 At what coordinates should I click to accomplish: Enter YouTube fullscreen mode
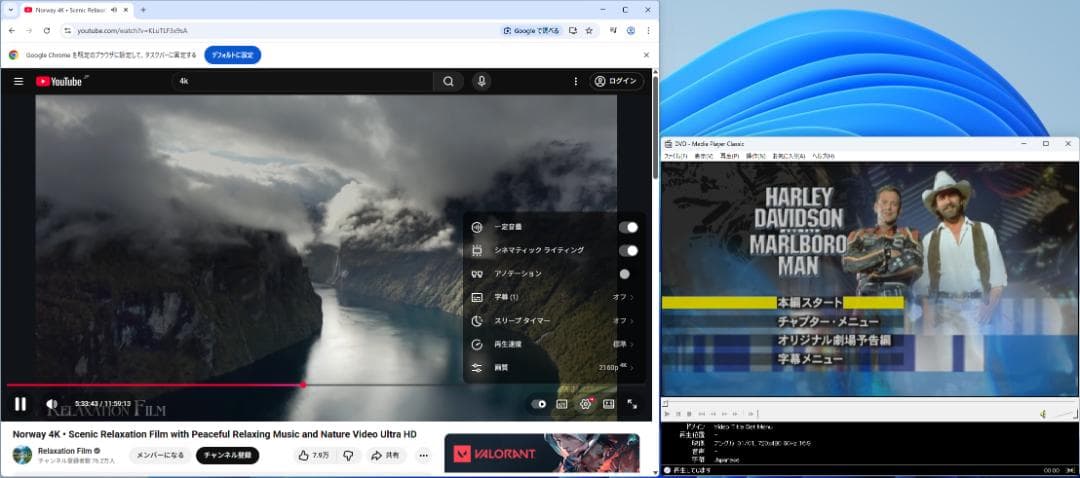(x=632, y=404)
